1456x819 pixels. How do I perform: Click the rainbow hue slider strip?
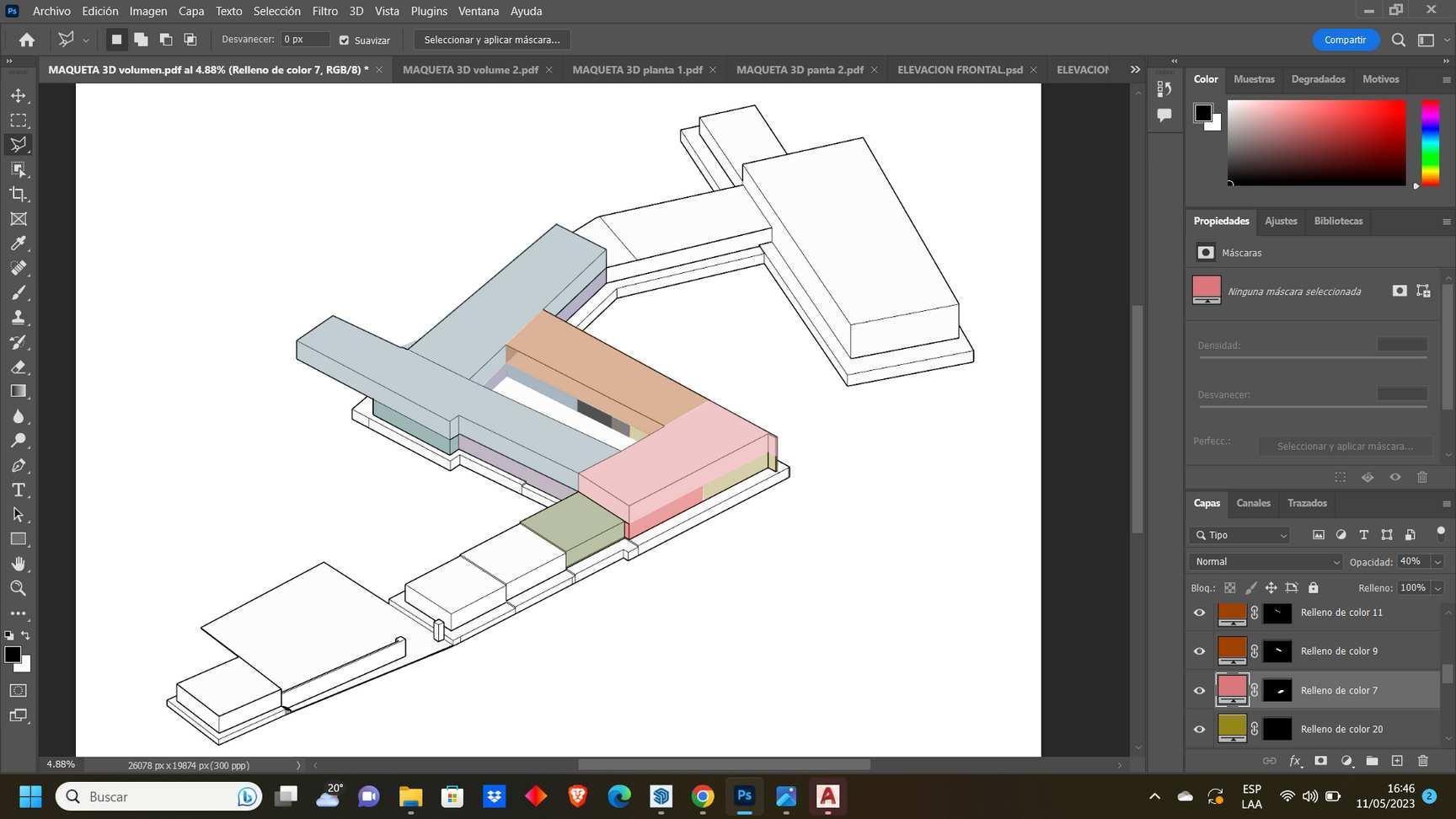pos(1430,142)
